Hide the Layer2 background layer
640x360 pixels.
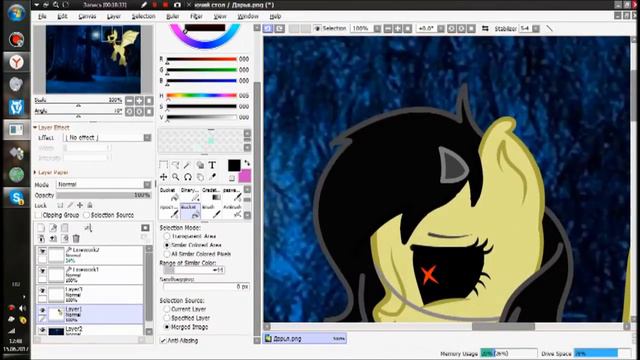click(42, 330)
